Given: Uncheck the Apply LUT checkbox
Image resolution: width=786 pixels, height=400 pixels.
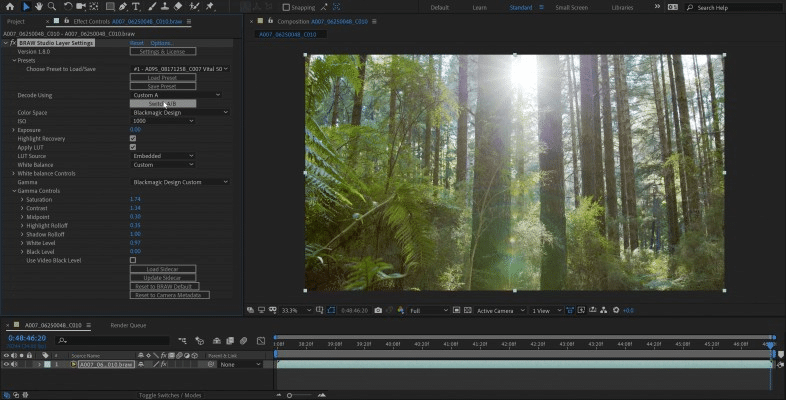Looking at the screenshot, I should coord(133,147).
